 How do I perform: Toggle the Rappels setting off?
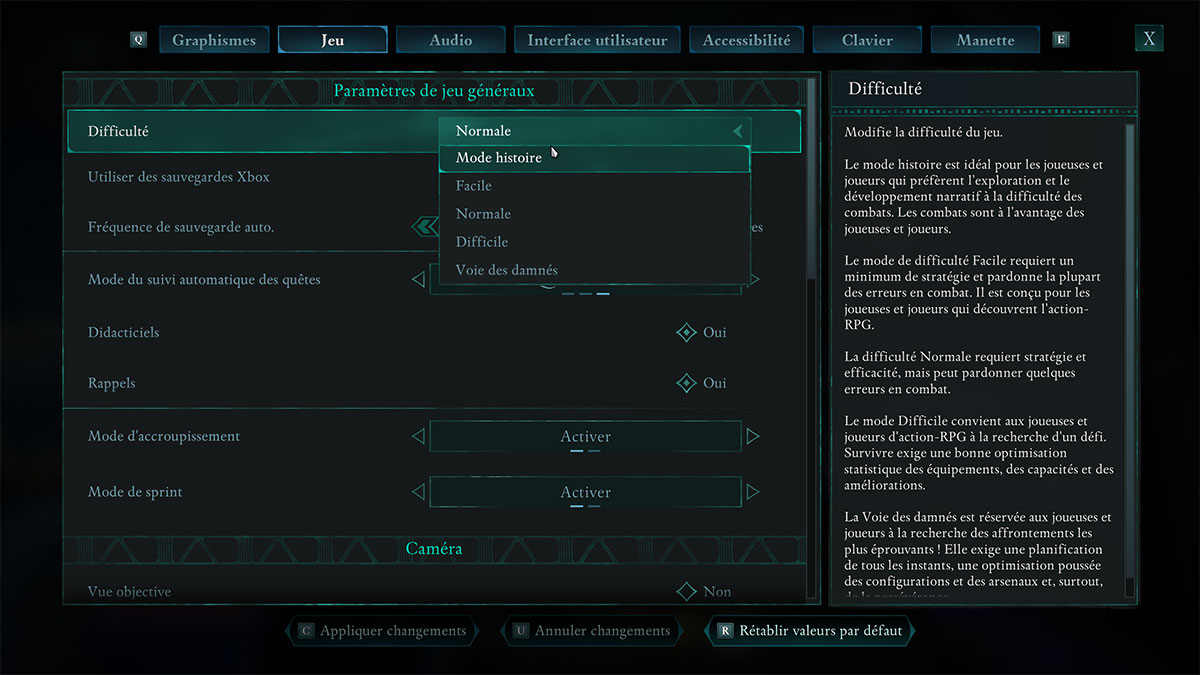click(686, 383)
